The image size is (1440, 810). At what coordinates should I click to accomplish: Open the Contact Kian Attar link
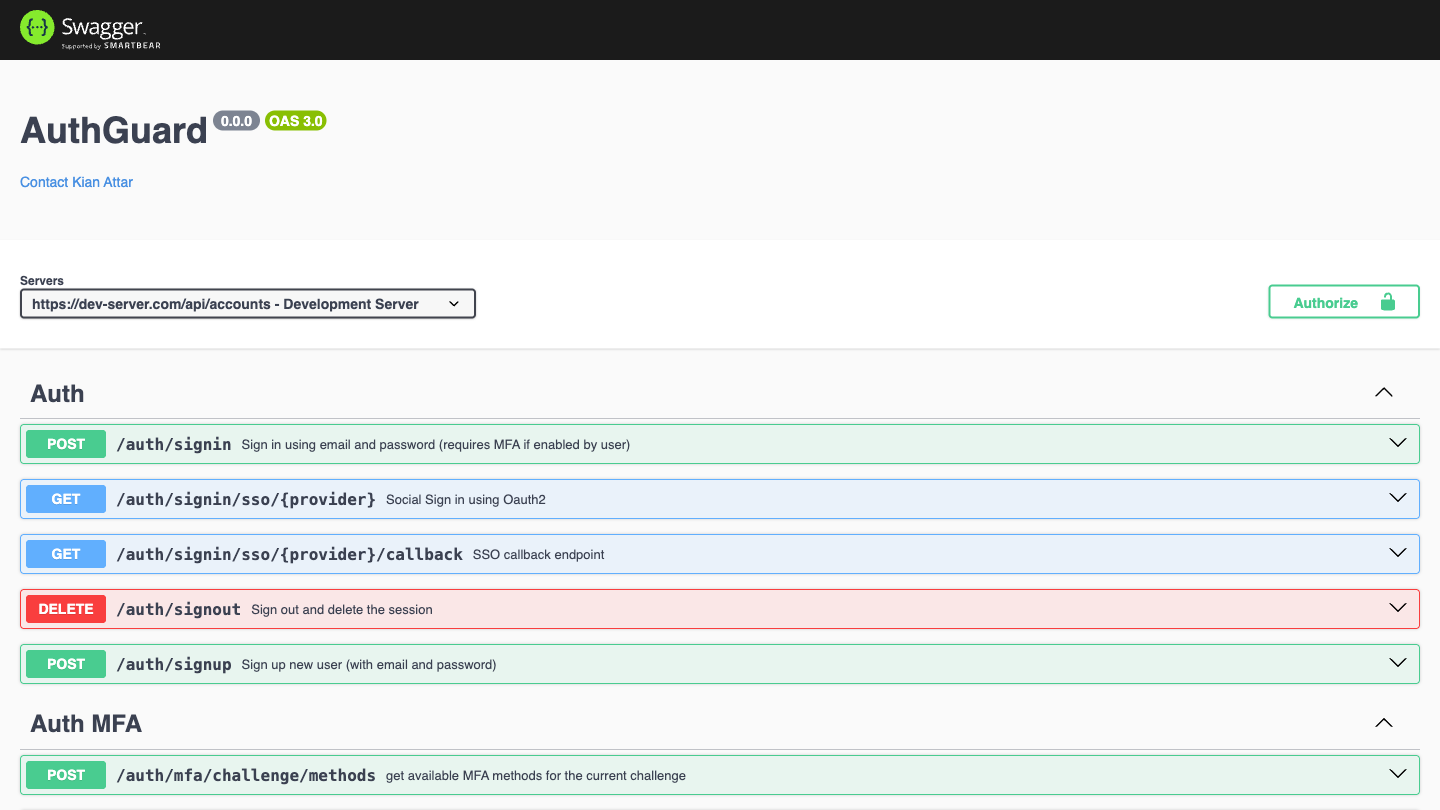point(76,182)
